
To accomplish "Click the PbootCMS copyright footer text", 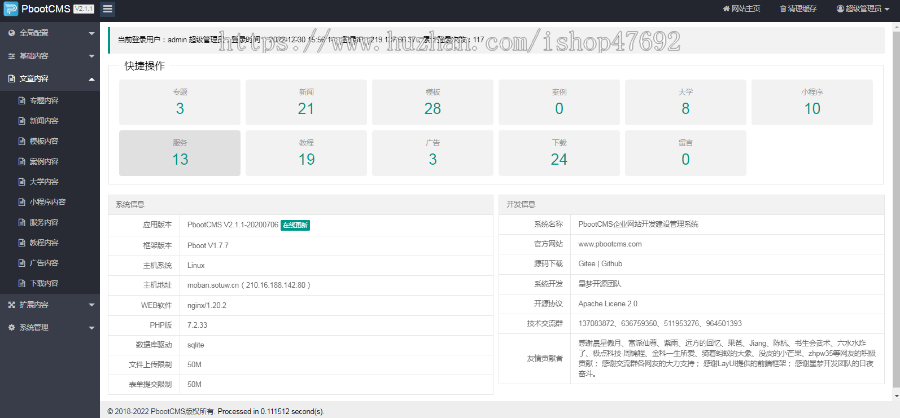I will [x=216, y=412].
